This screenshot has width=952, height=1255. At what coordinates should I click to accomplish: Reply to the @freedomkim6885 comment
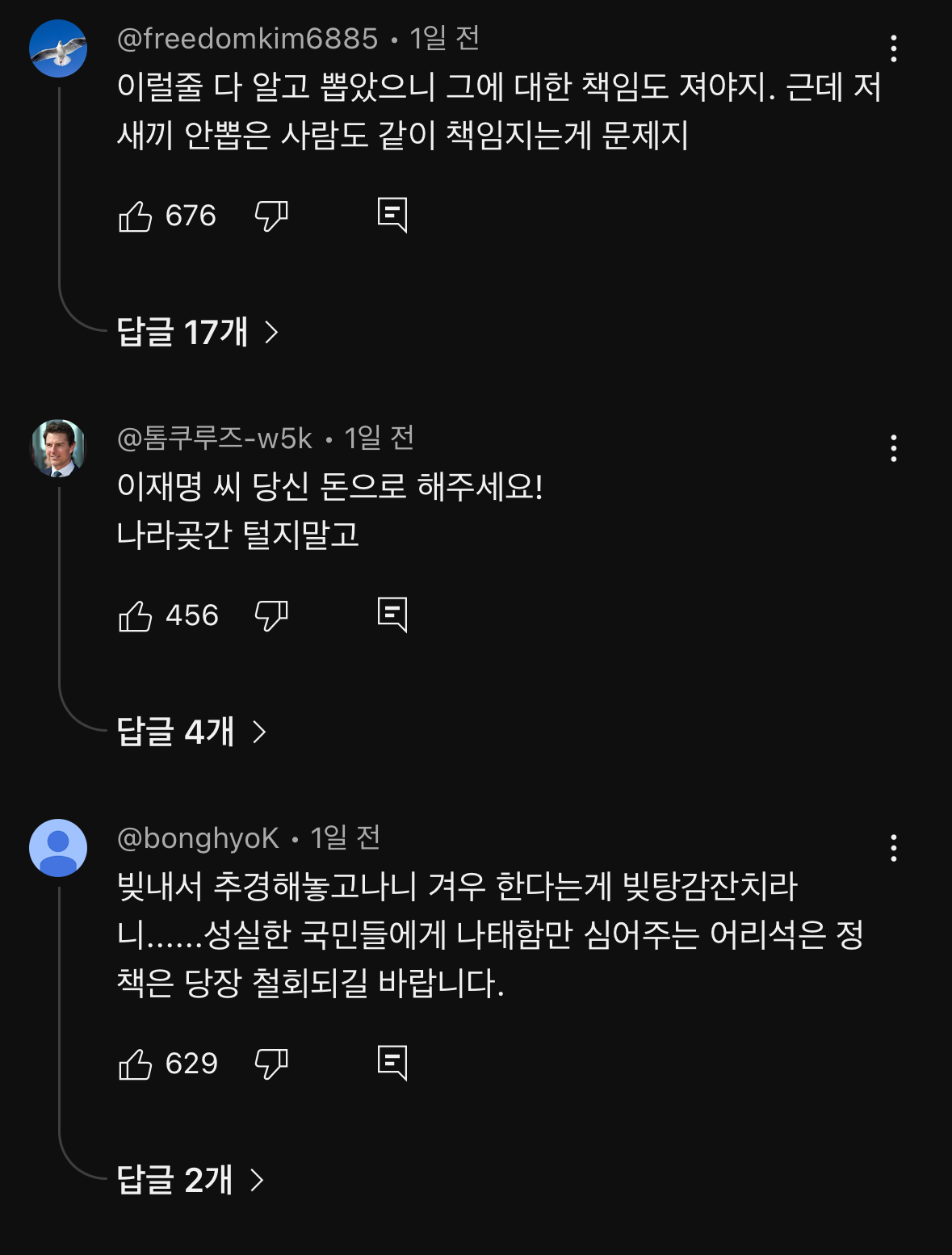click(x=392, y=216)
